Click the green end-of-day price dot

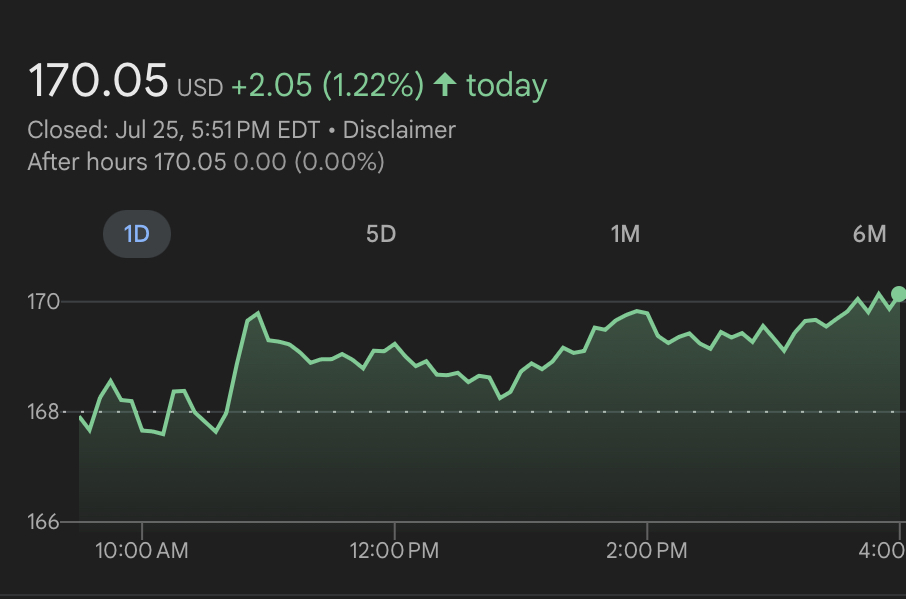[x=898, y=294]
